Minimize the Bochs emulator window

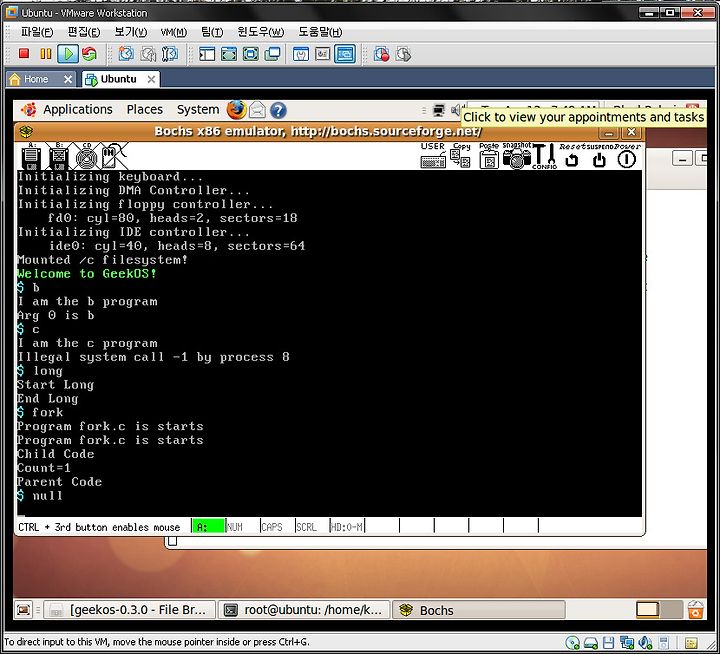(609, 133)
